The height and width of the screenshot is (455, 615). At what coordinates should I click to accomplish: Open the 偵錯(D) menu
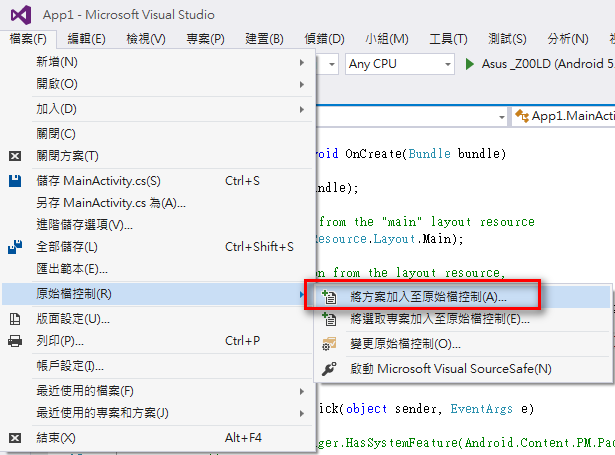coord(322,39)
